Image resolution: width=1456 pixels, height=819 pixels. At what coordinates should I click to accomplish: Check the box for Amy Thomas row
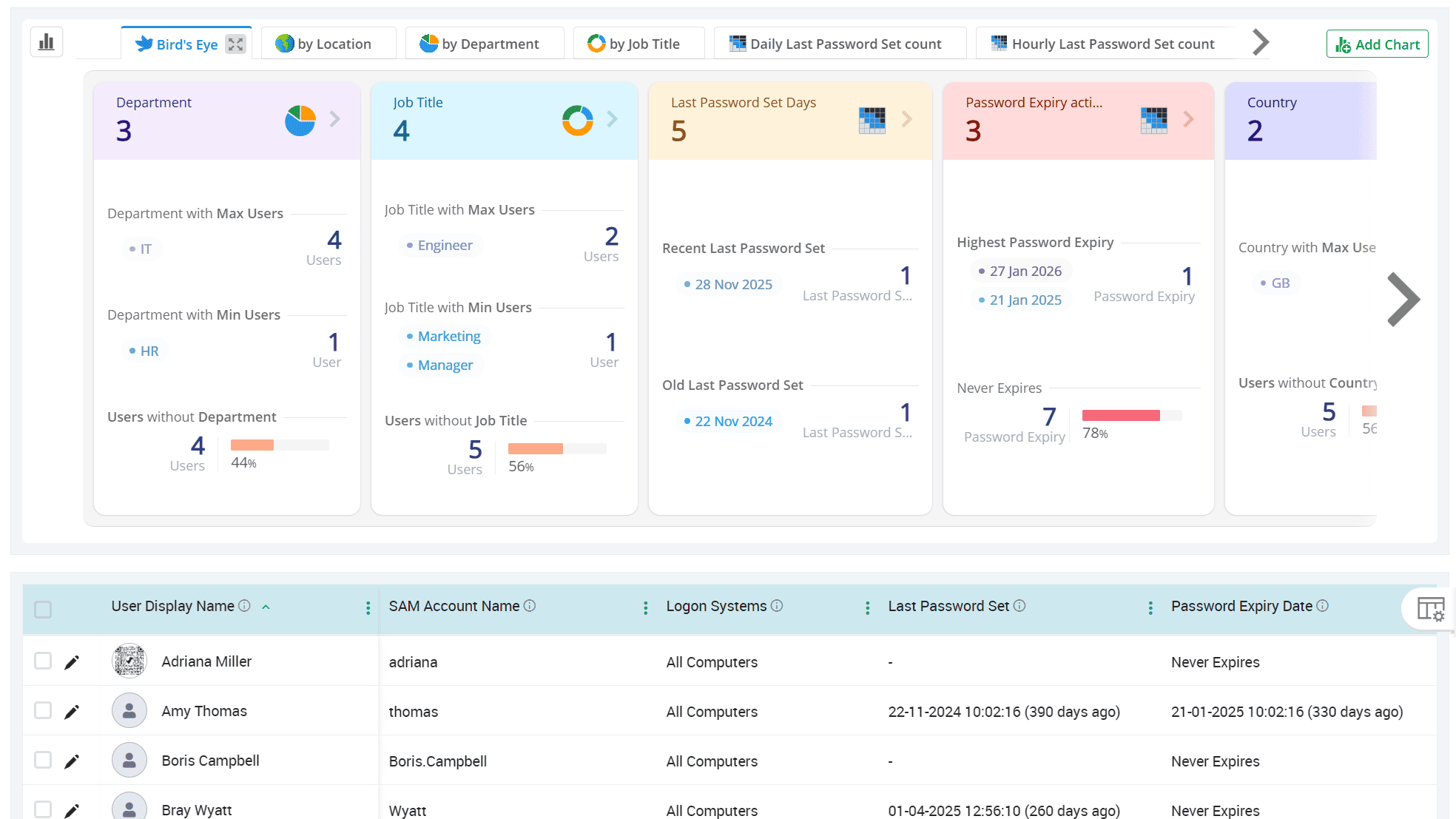point(43,711)
